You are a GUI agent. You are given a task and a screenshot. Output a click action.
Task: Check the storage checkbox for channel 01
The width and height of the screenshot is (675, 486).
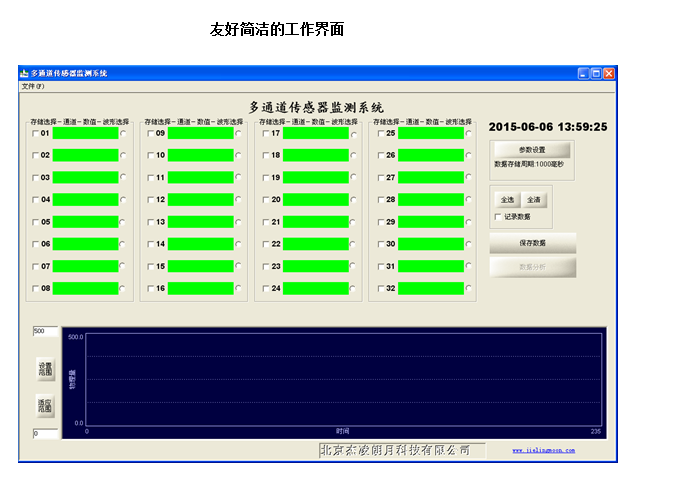click(x=36, y=133)
